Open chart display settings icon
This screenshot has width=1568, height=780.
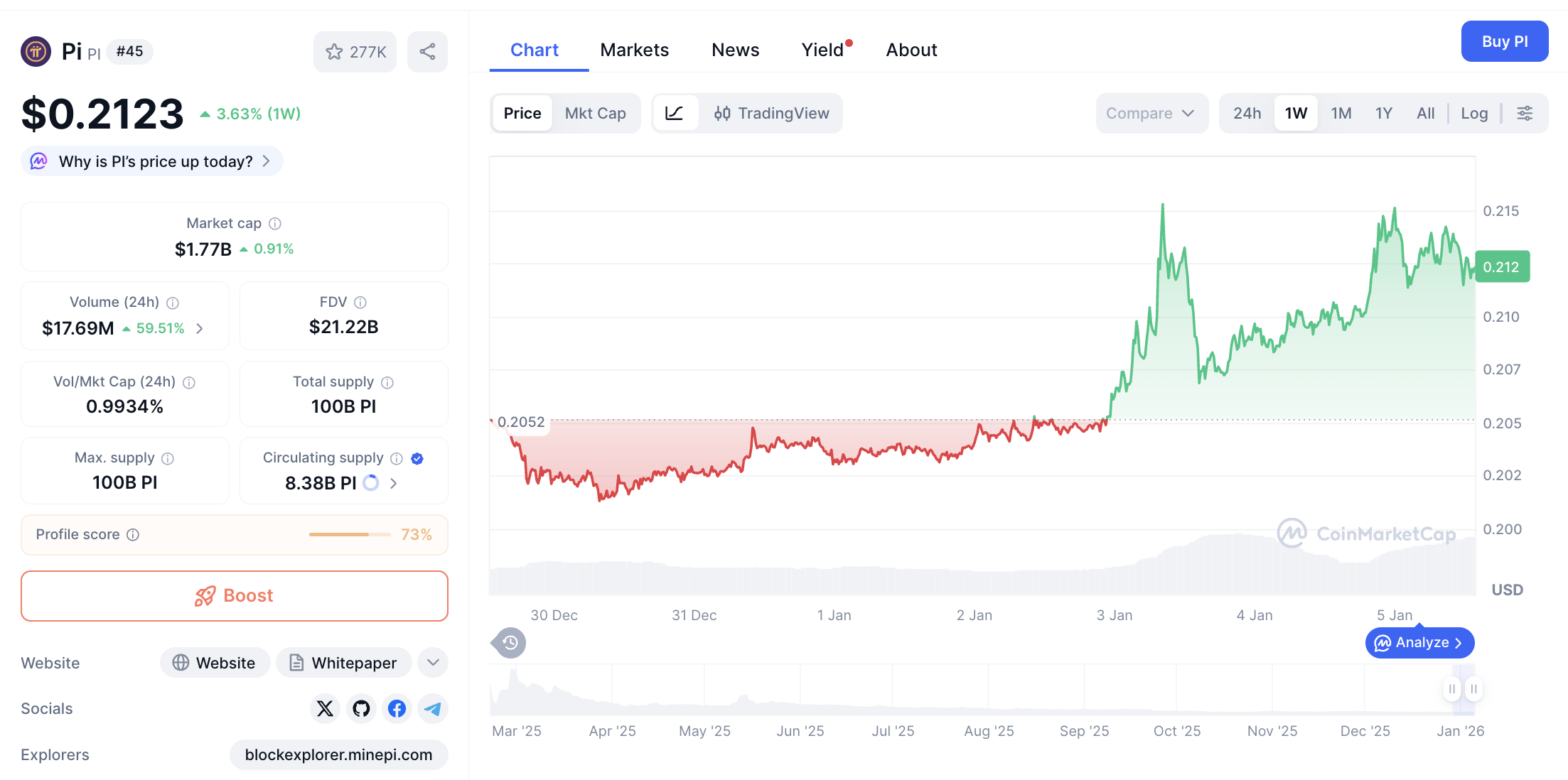click(1524, 113)
